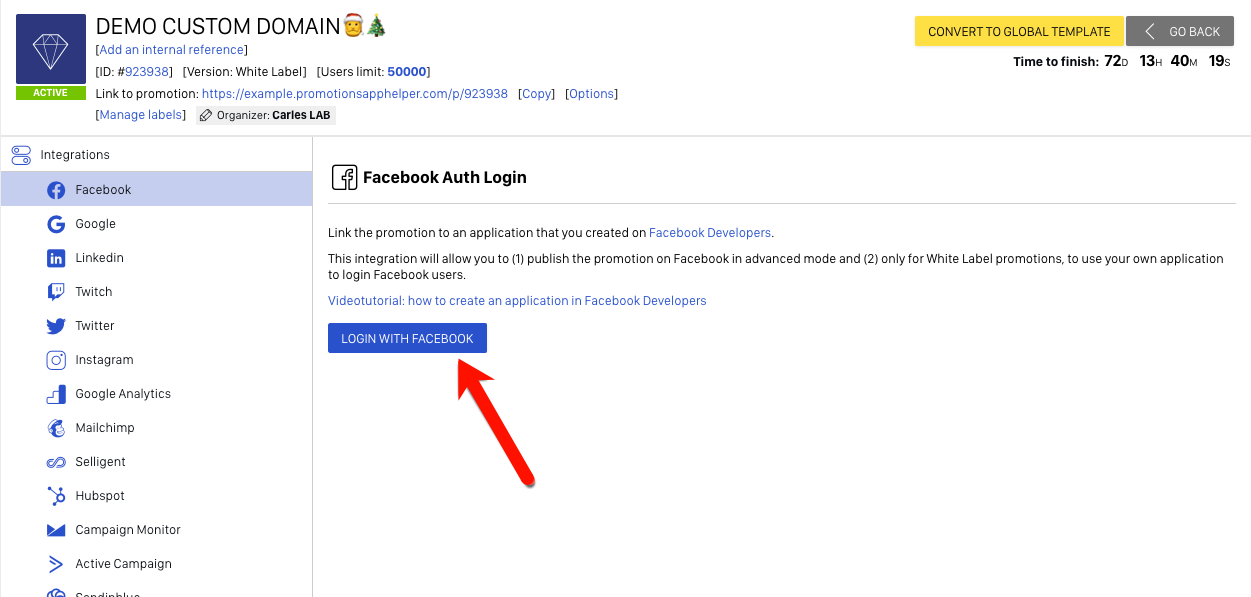The image size is (1251, 597).
Task: Click the back chevron in Go Back button
Action: 1150,31
